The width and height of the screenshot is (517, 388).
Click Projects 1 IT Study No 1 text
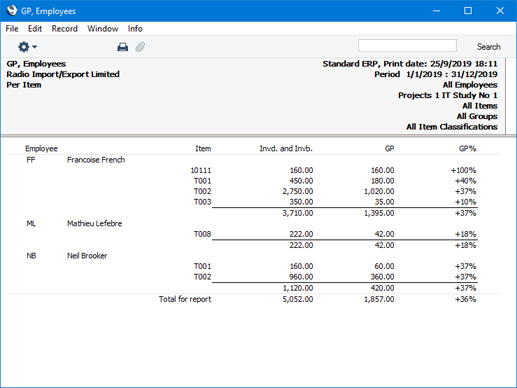448,95
